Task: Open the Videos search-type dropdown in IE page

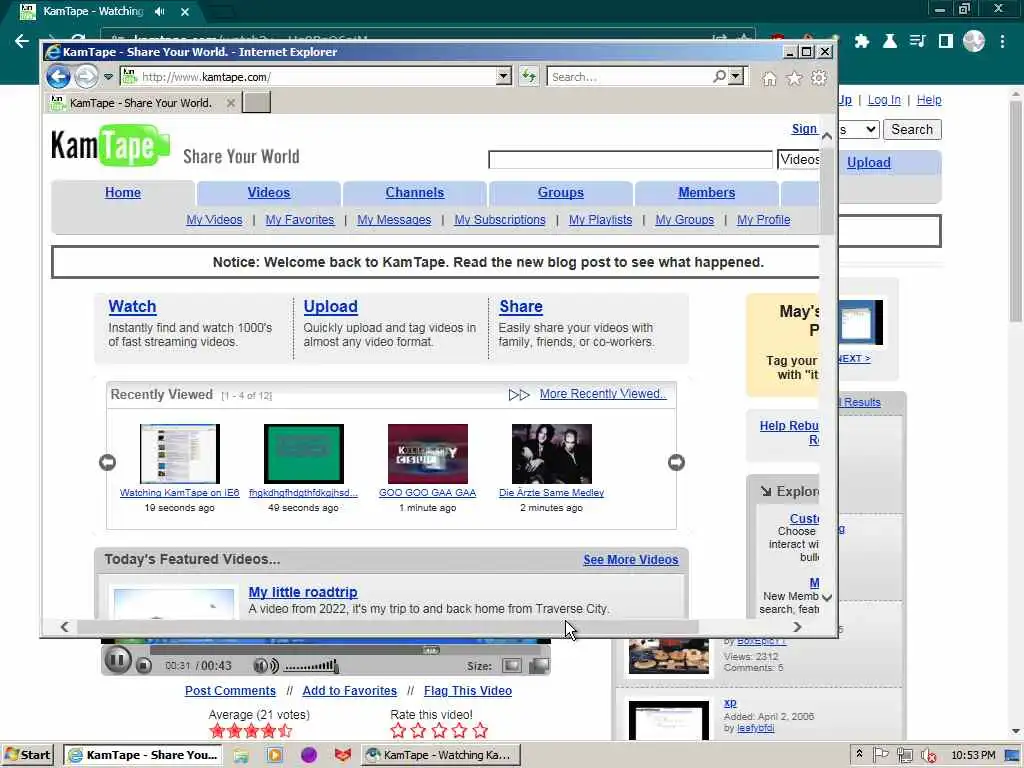Action: pos(799,159)
